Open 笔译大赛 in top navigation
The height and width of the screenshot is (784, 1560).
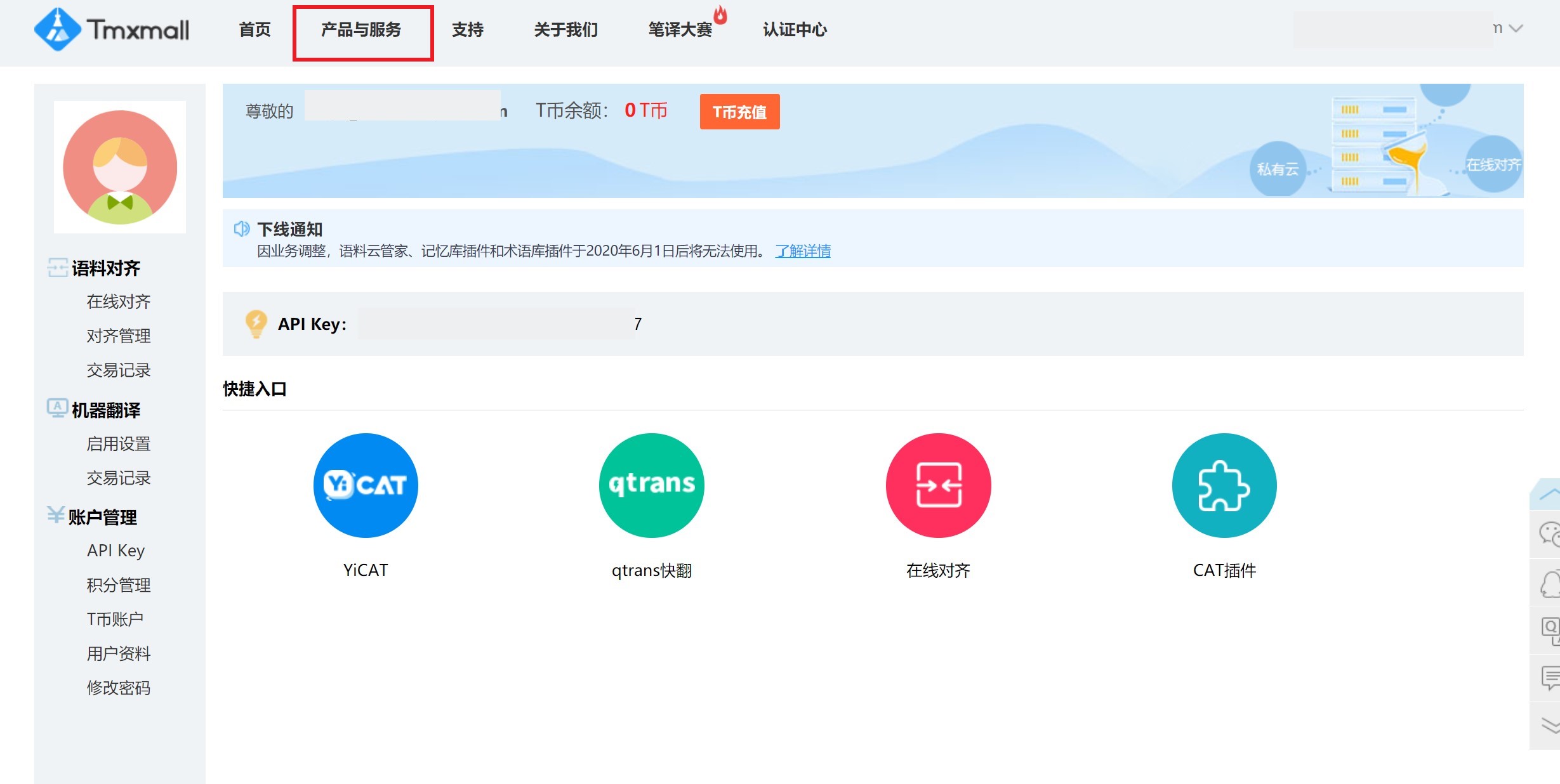coord(680,30)
